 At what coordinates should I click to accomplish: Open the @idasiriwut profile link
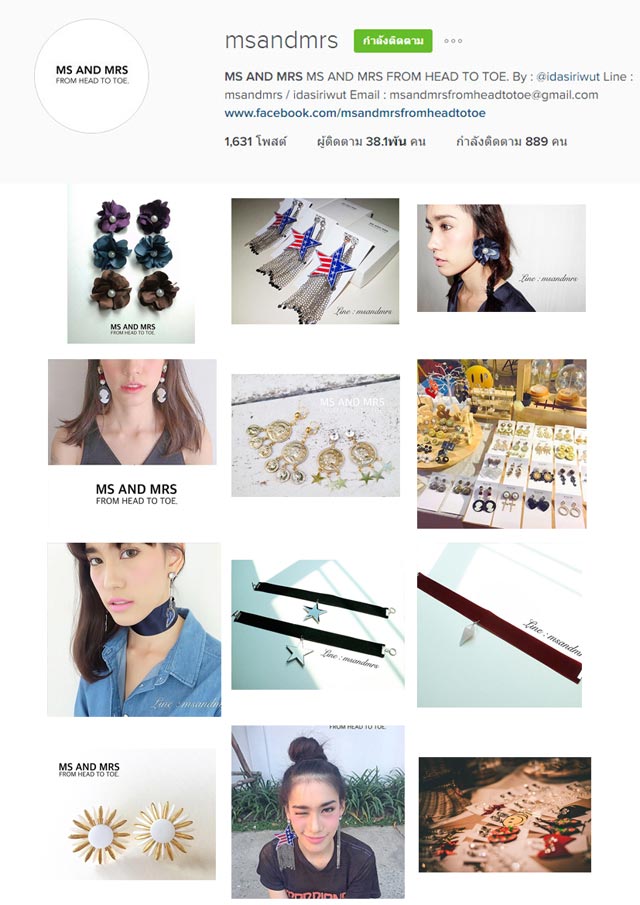[x=568, y=76]
